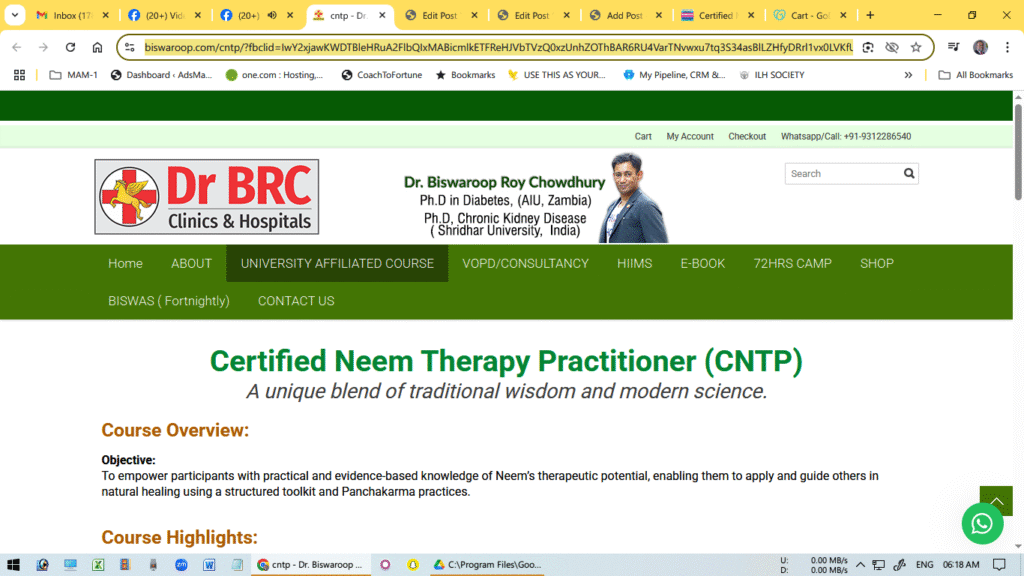The image size is (1024, 576).
Task: Click the page vertical scrollbar thumb
Action: [1018, 152]
